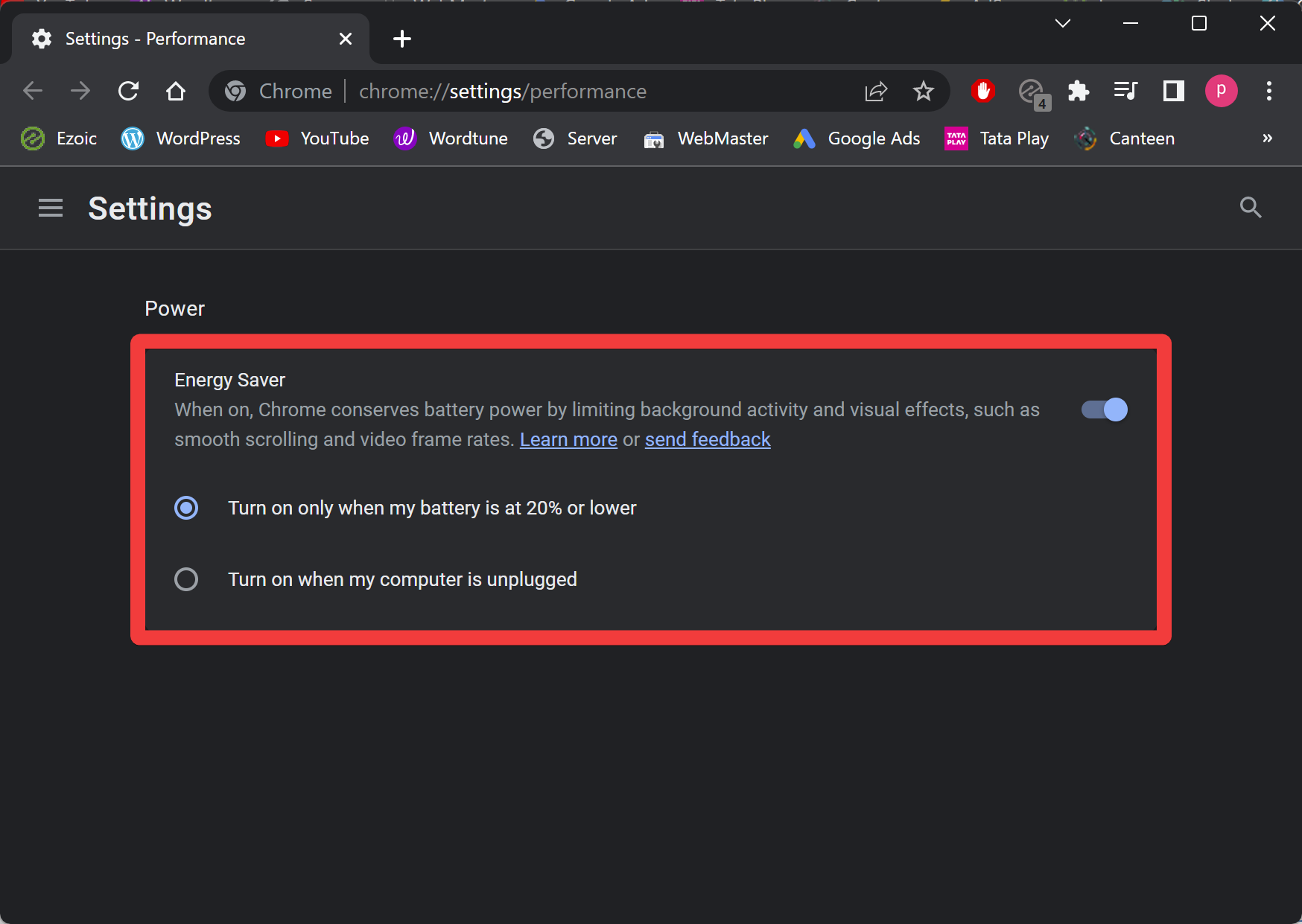Open the Settings hamburger menu

click(x=51, y=208)
